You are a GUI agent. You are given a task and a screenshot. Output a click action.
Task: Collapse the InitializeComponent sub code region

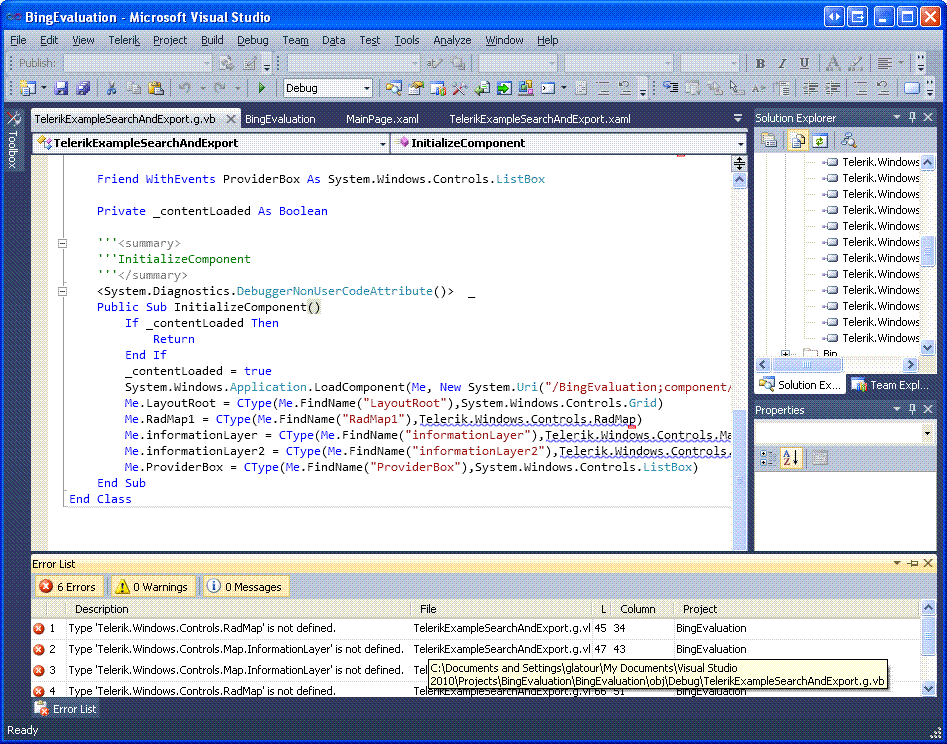[62, 291]
